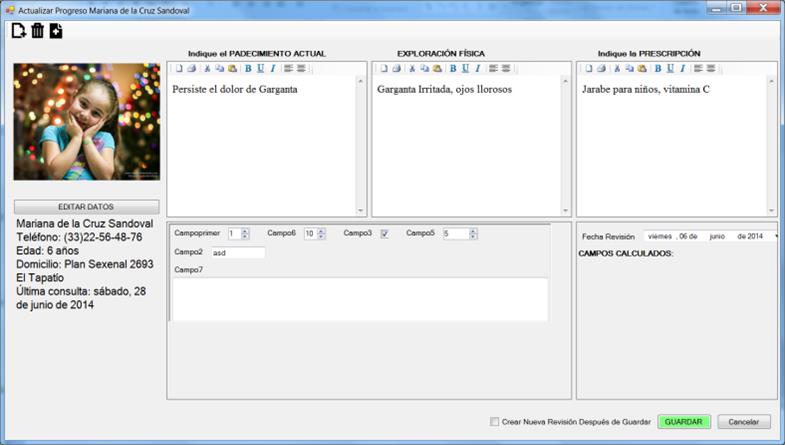Click the patient photo thumbnail
Viewport: 785px width, 445px height.
click(x=86, y=122)
